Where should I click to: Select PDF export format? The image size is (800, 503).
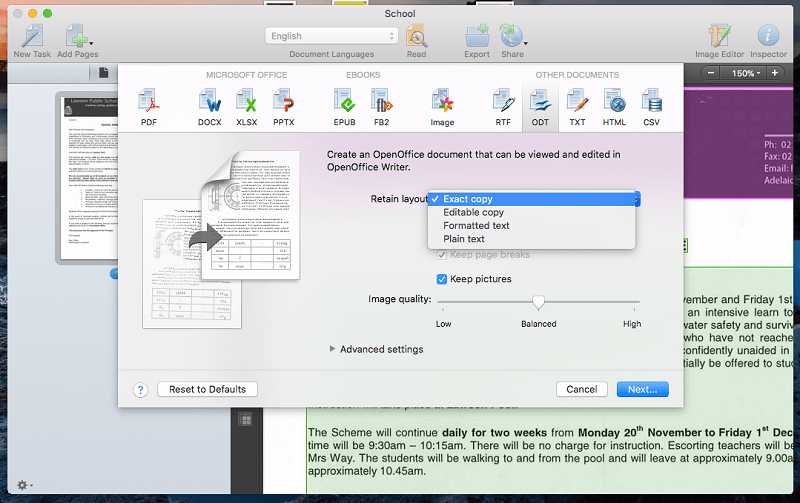coord(149,107)
